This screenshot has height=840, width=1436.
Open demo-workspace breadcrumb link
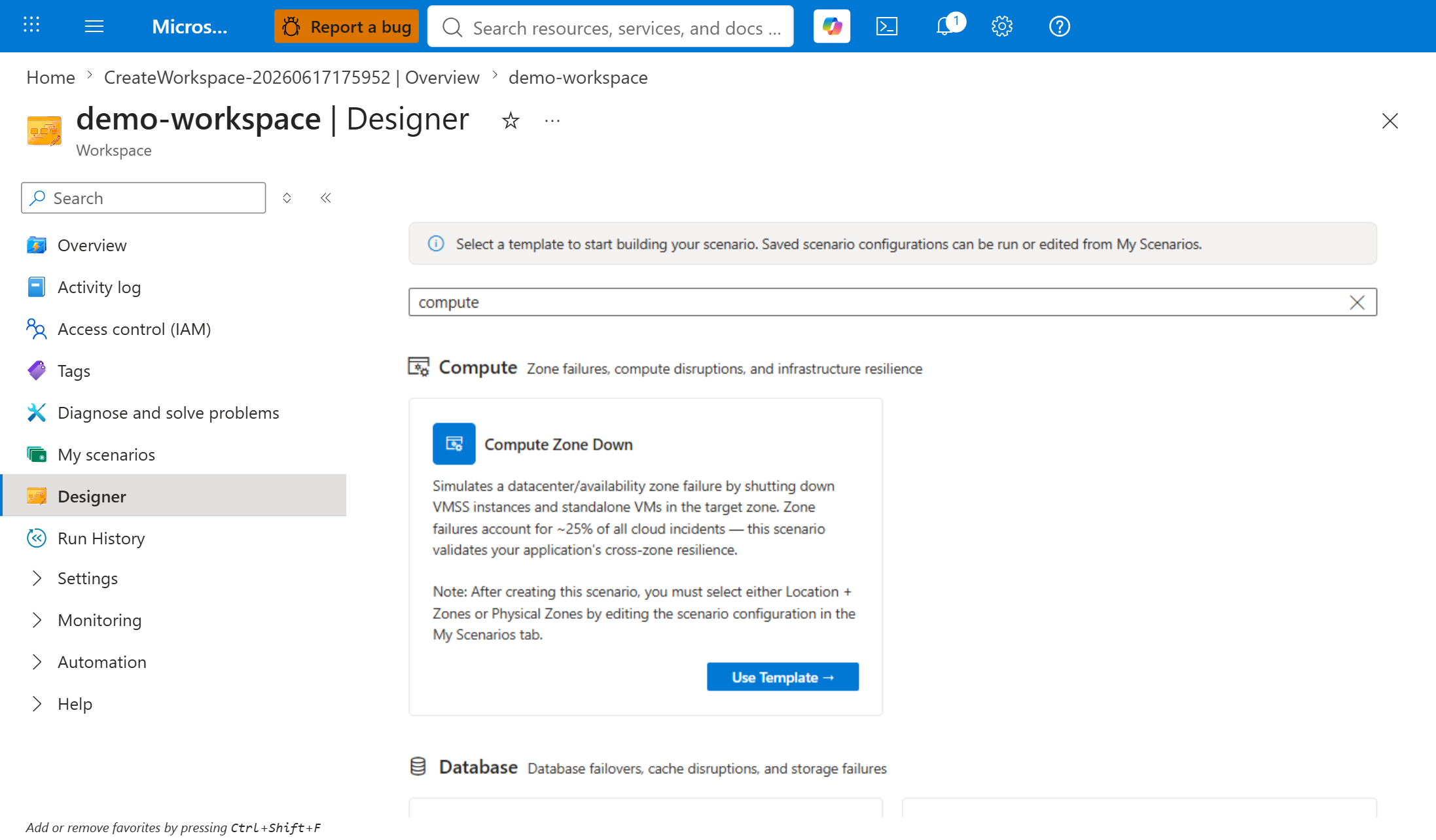pos(578,77)
